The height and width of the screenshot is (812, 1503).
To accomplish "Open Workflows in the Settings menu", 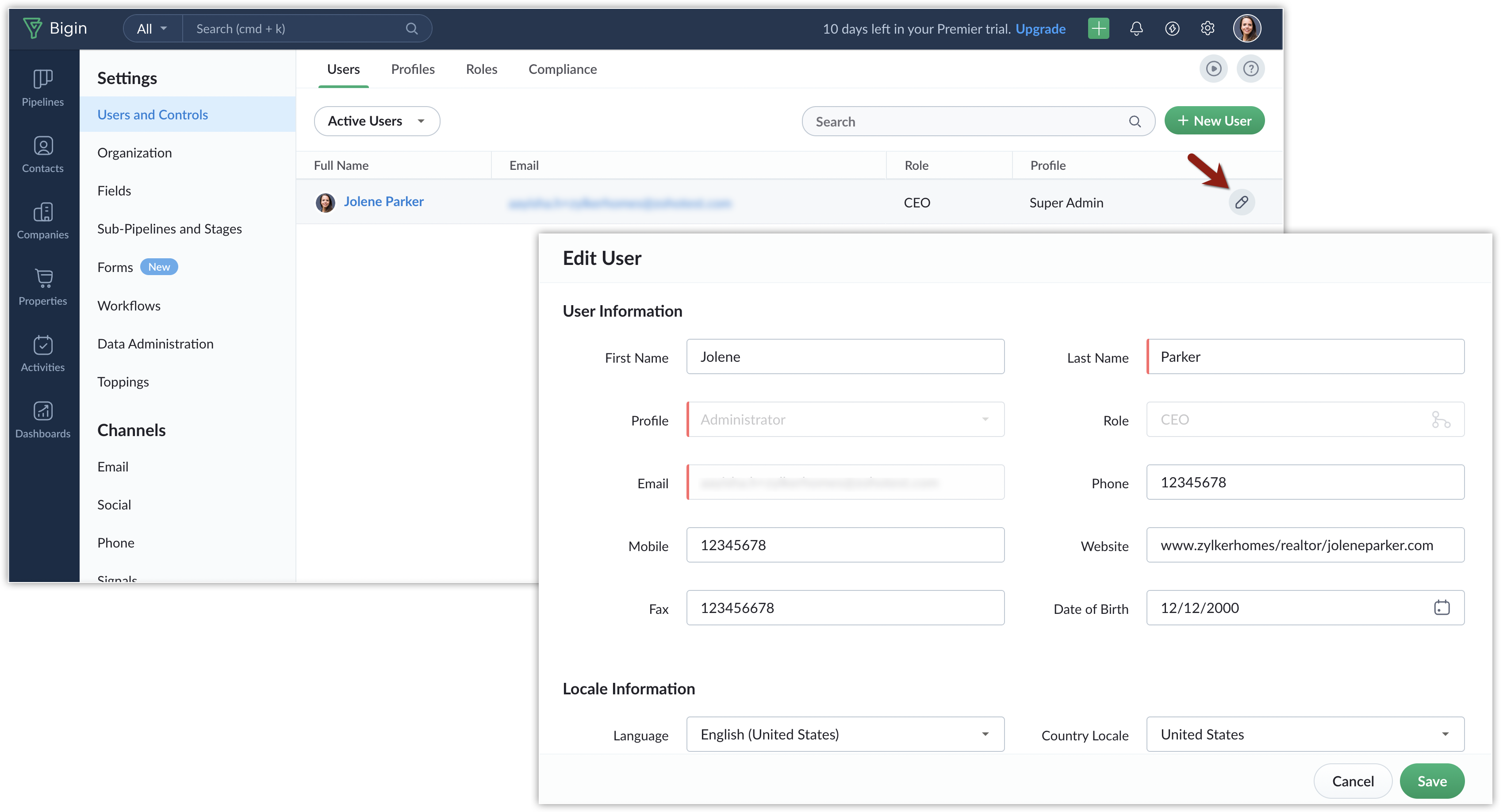I will 129,306.
